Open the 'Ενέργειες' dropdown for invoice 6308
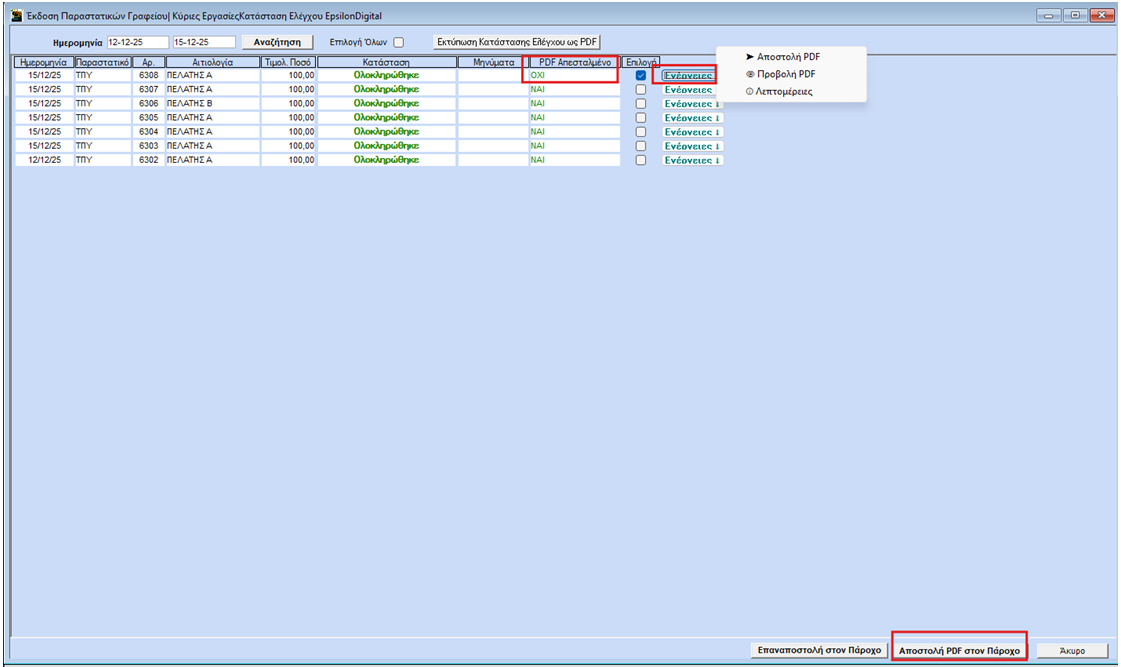Viewport: 1121px width, 667px height. tap(688, 76)
